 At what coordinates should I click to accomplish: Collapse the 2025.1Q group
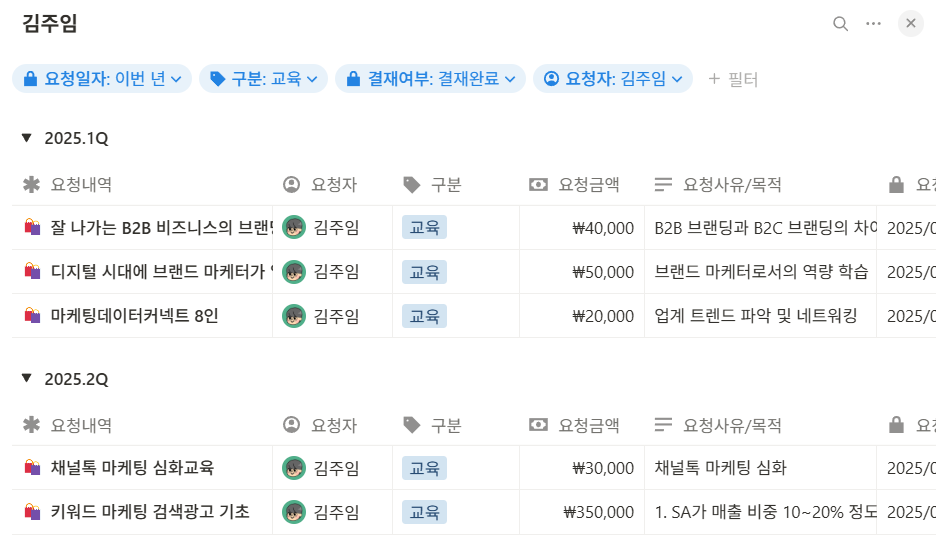26,138
